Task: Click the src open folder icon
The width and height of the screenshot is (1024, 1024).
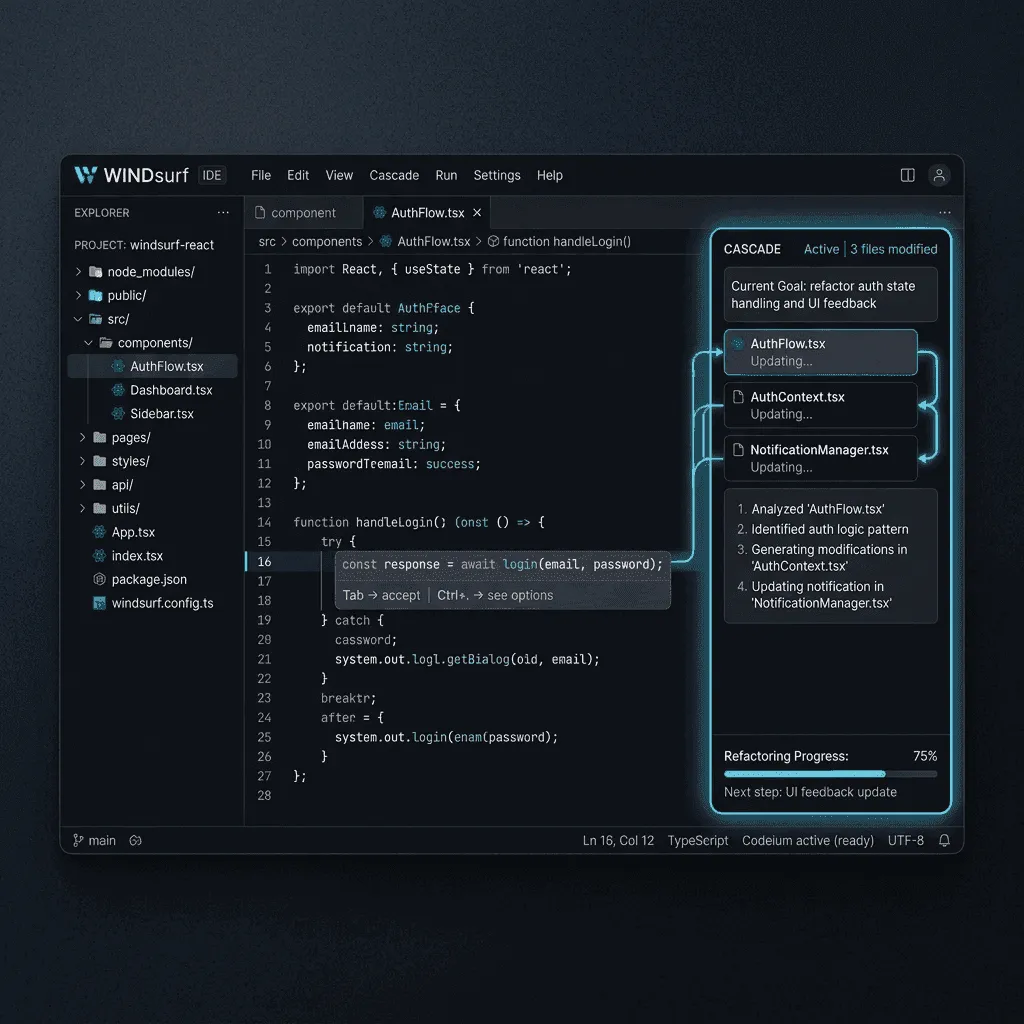Action: tap(95, 319)
